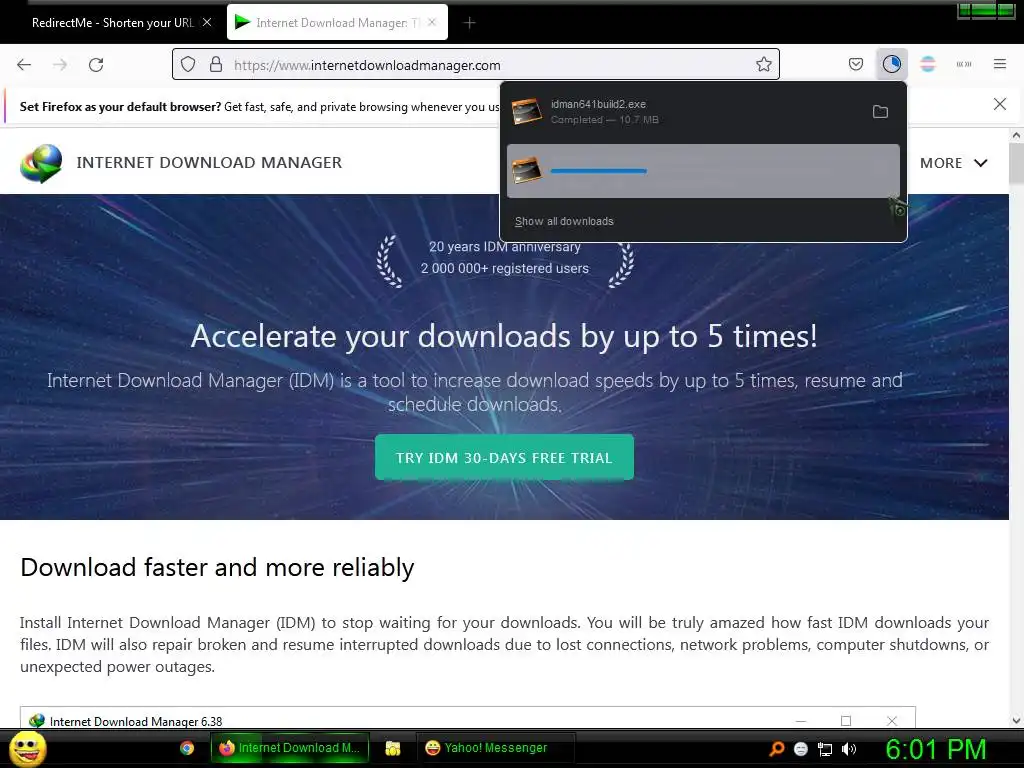Click the 6:01 PM taskbar clock
The image size is (1024, 768).
pos(935,750)
